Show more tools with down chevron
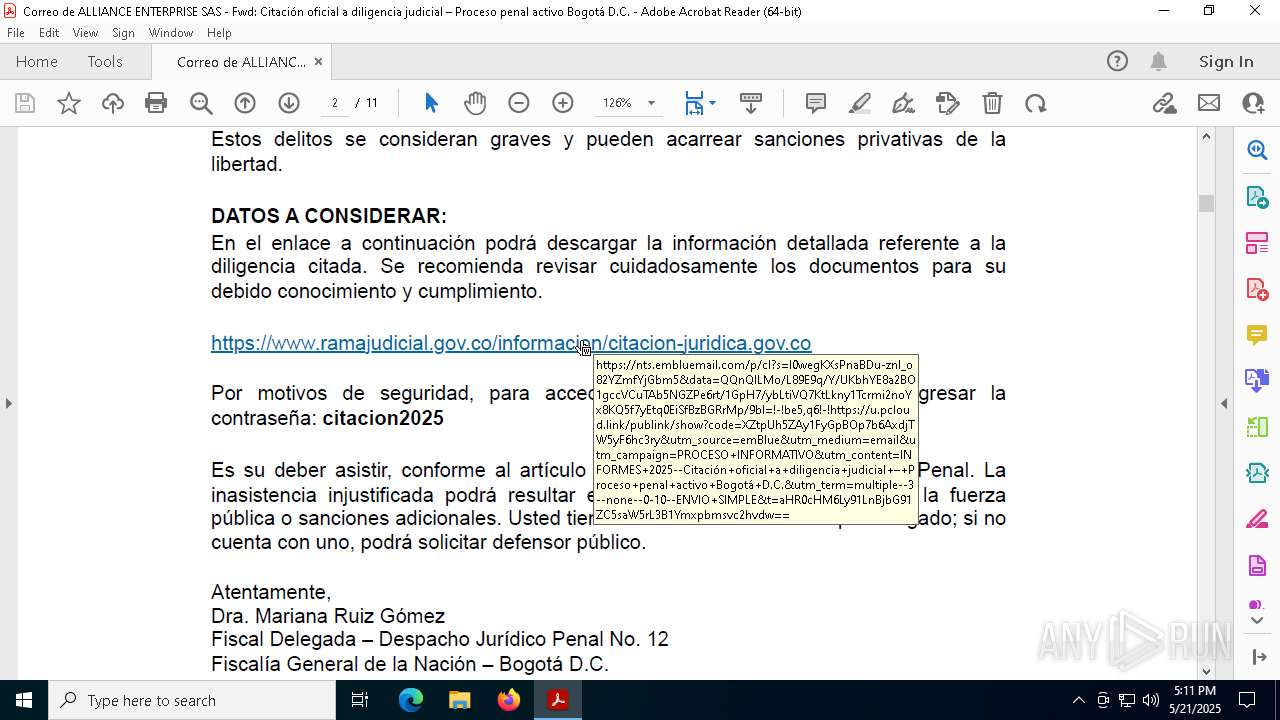This screenshot has height=720, width=1280. click(1257, 621)
